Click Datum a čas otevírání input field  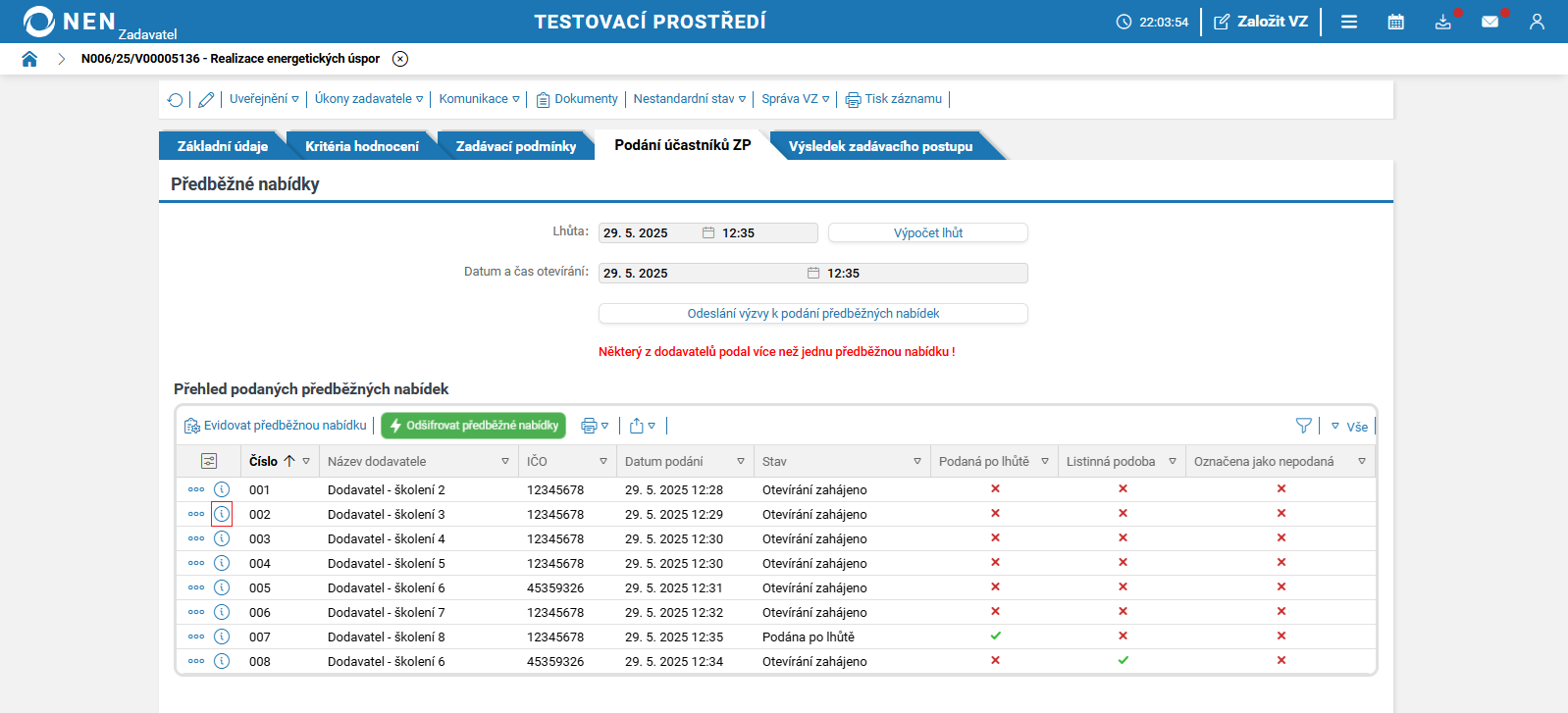pos(812,274)
